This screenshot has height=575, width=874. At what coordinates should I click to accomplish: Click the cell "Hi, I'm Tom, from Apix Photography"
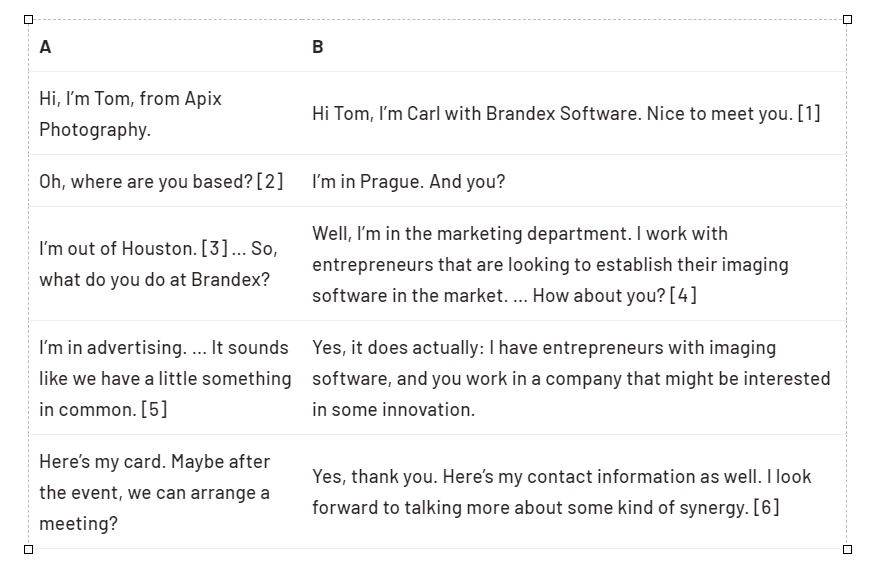[165, 114]
